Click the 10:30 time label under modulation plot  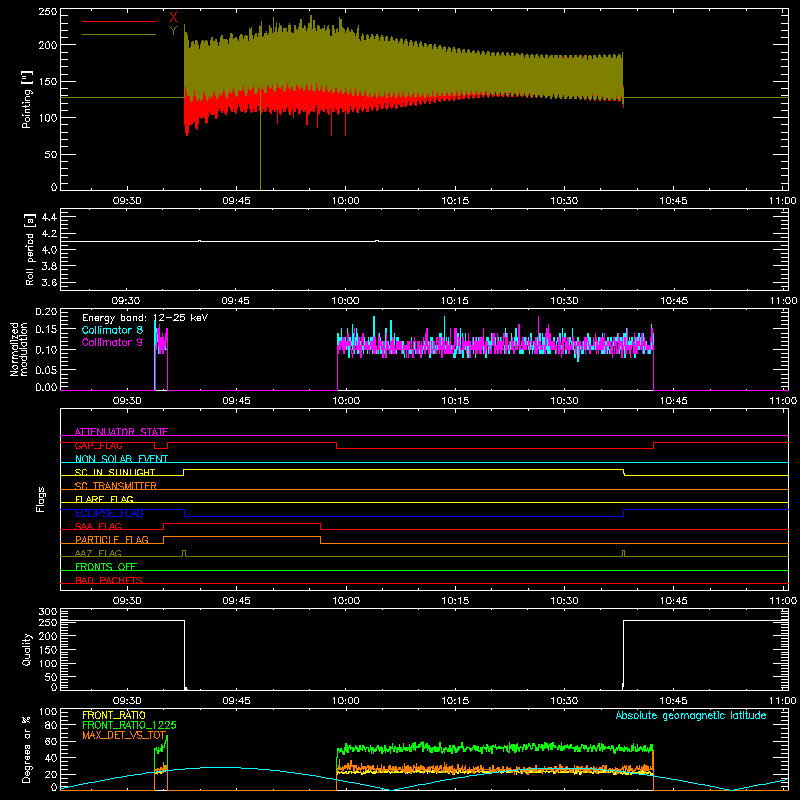click(564, 401)
